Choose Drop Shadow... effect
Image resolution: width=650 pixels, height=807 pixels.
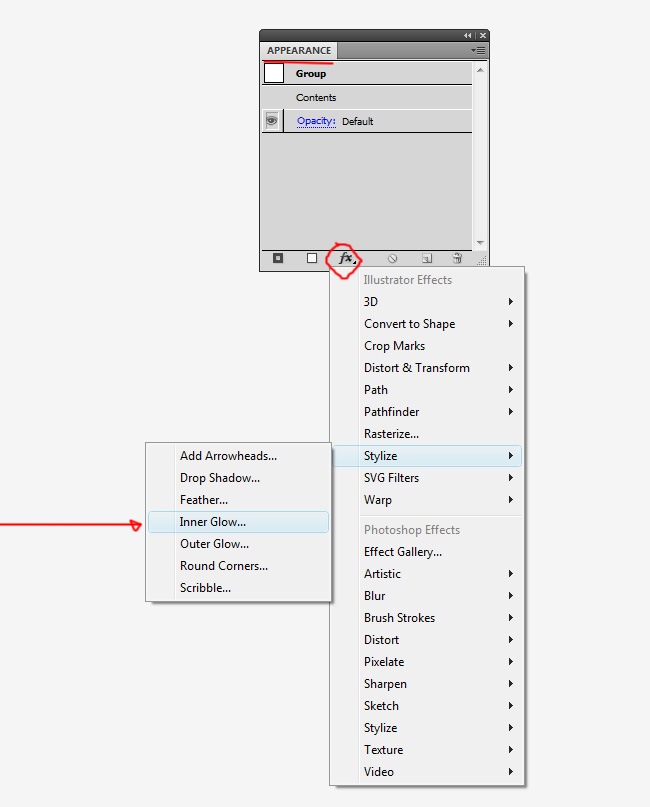click(238, 478)
